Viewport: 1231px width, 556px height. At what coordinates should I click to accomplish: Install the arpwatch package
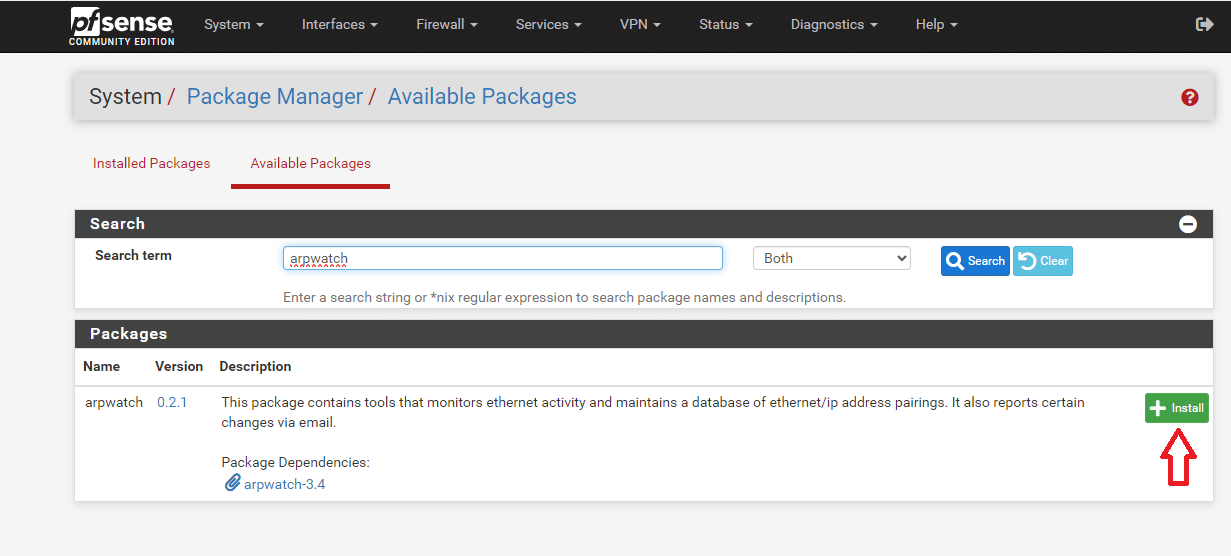coord(1177,408)
